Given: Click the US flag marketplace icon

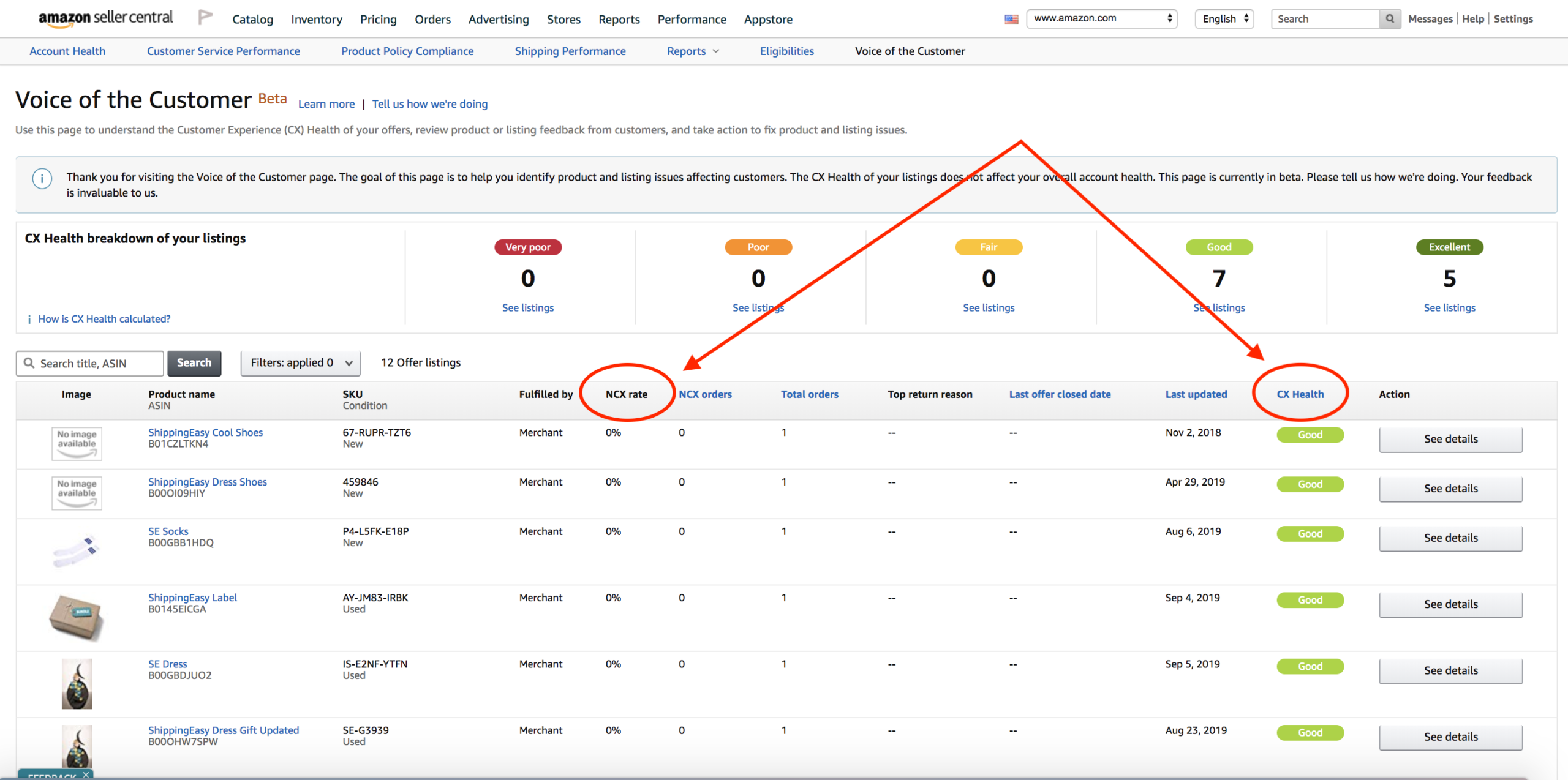Looking at the screenshot, I should (x=1011, y=19).
